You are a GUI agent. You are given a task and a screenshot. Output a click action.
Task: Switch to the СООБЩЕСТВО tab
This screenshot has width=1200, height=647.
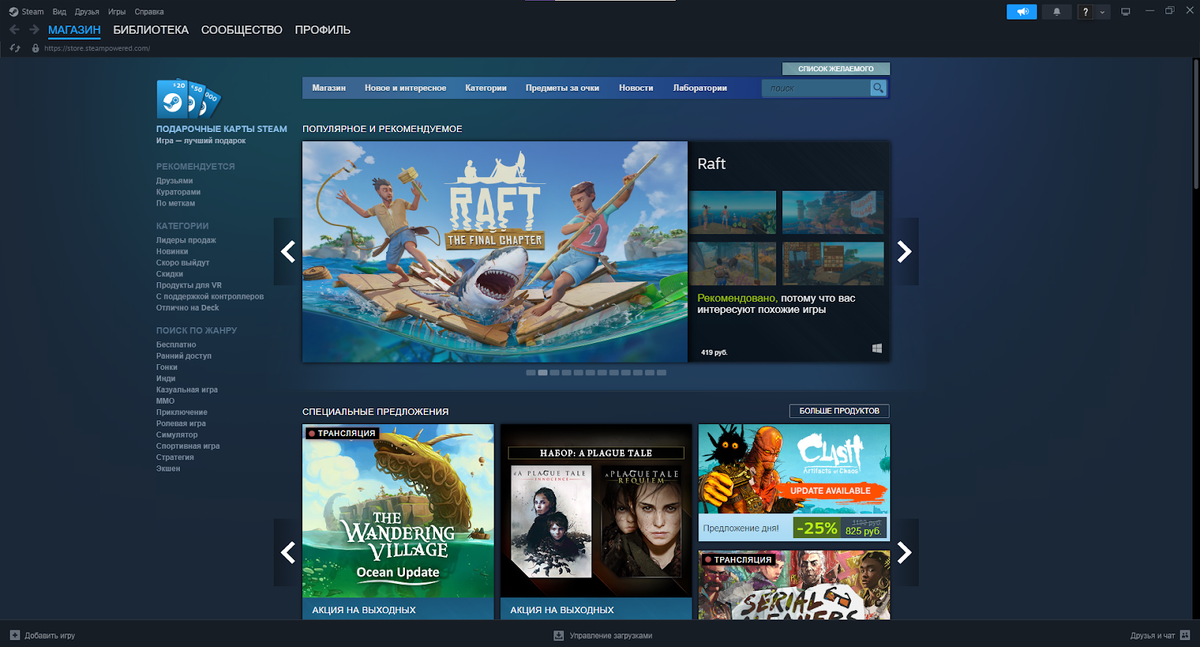point(242,30)
